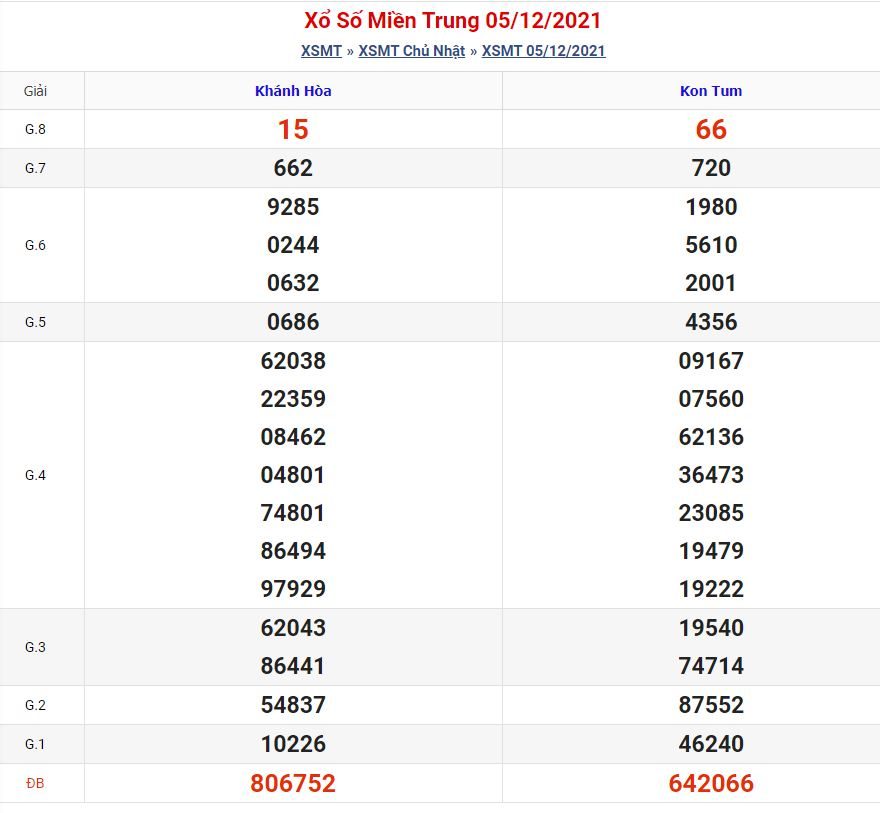880x813 pixels.
Task: Click the Khánh Hòa column header
Action: pos(293,91)
